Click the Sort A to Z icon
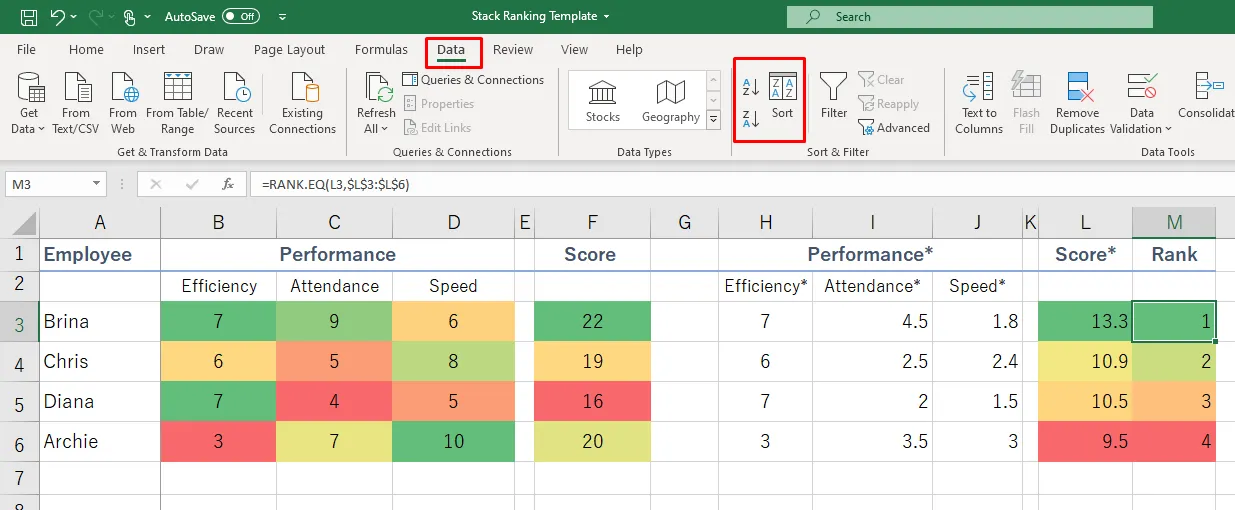This screenshot has width=1235, height=510. coord(751,87)
